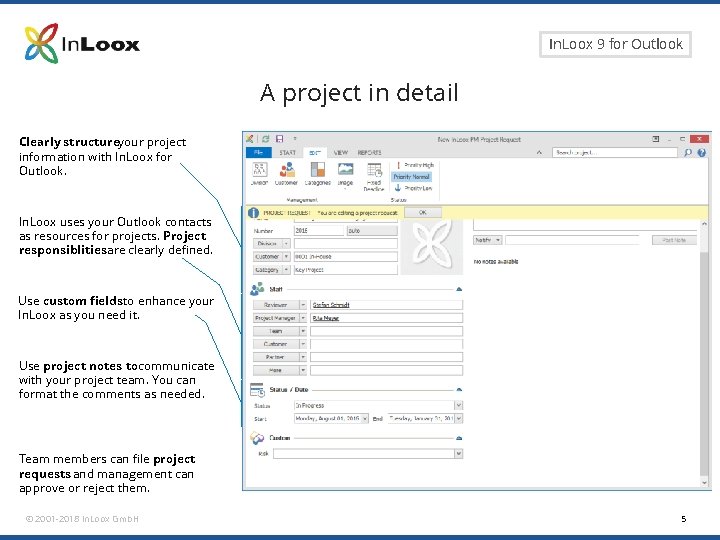Click the Custom fields section icon

[x=257, y=438]
